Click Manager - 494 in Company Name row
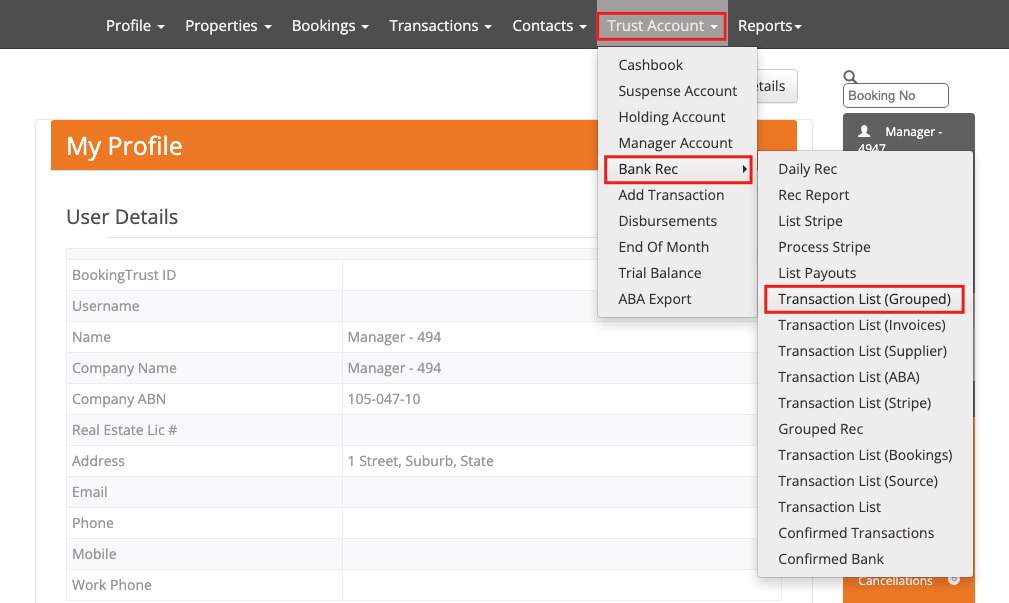1009x603 pixels. pyautogui.click(x=394, y=368)
